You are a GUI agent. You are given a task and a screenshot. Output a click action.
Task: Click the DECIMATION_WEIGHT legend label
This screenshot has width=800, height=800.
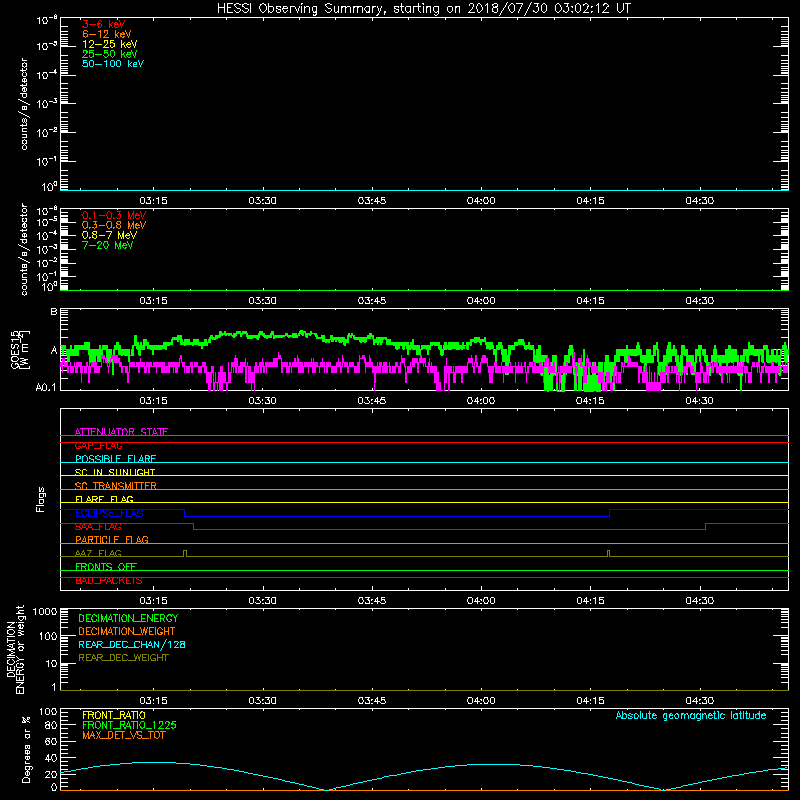point(127,631)
